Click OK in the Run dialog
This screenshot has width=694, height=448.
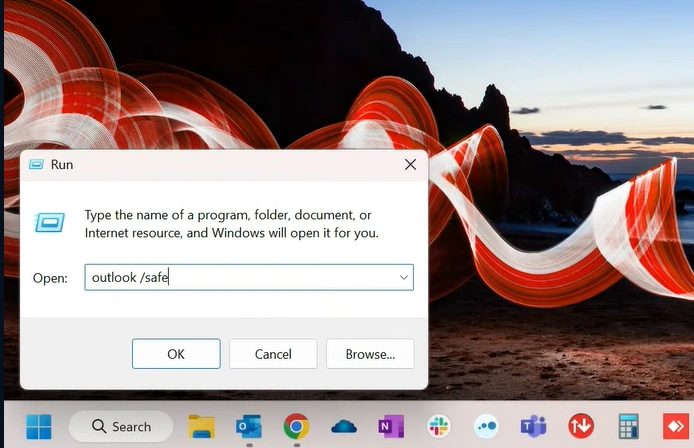tap(176, 354)
